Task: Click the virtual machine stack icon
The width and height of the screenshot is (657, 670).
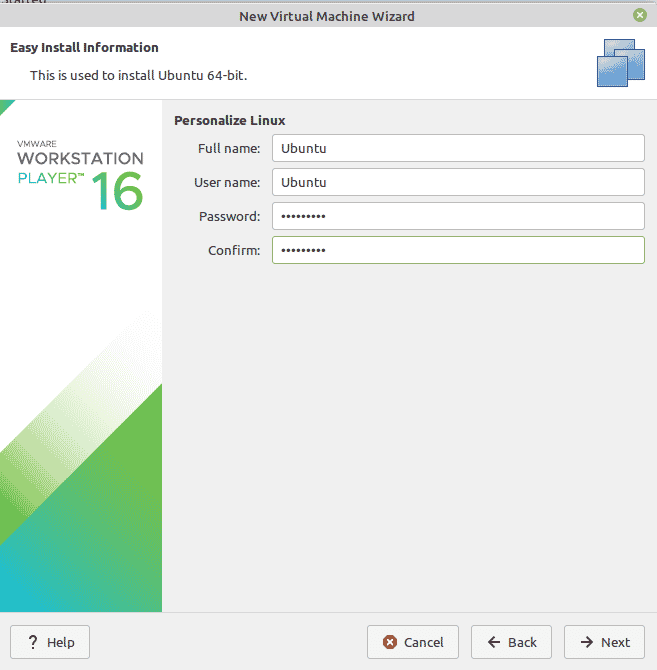Action: tap(621, 63)
